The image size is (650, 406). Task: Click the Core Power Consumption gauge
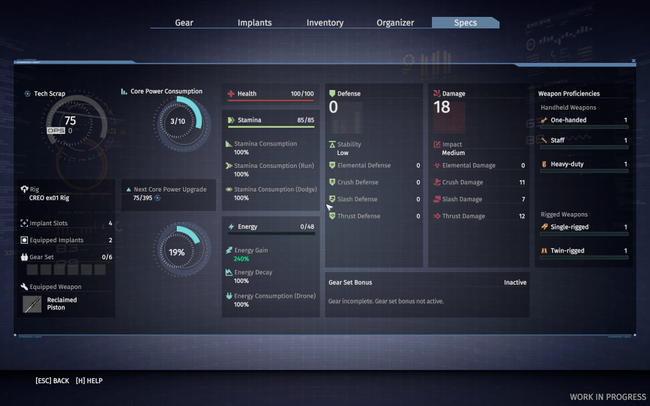tap(176, 122)
